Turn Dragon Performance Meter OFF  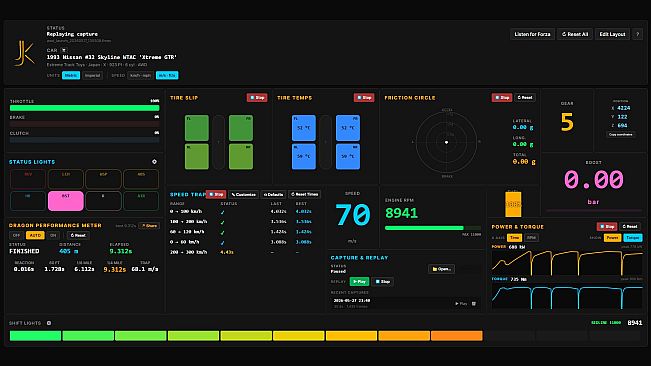coord(16,235)
